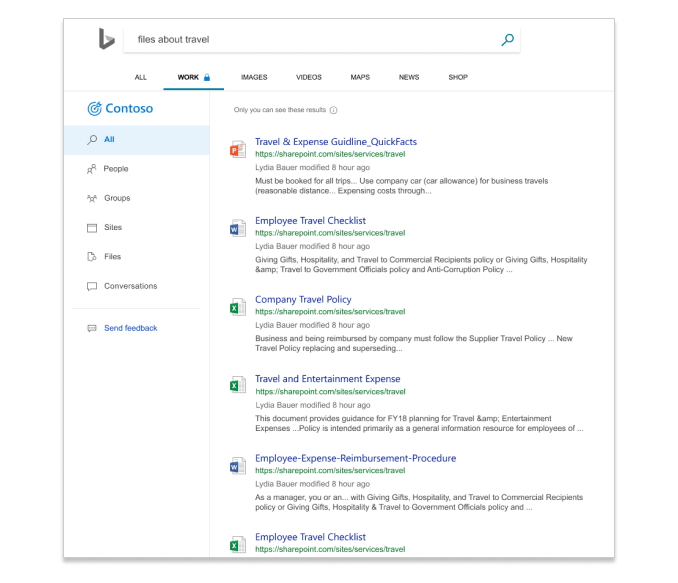Filter results by People

point(116,169)
